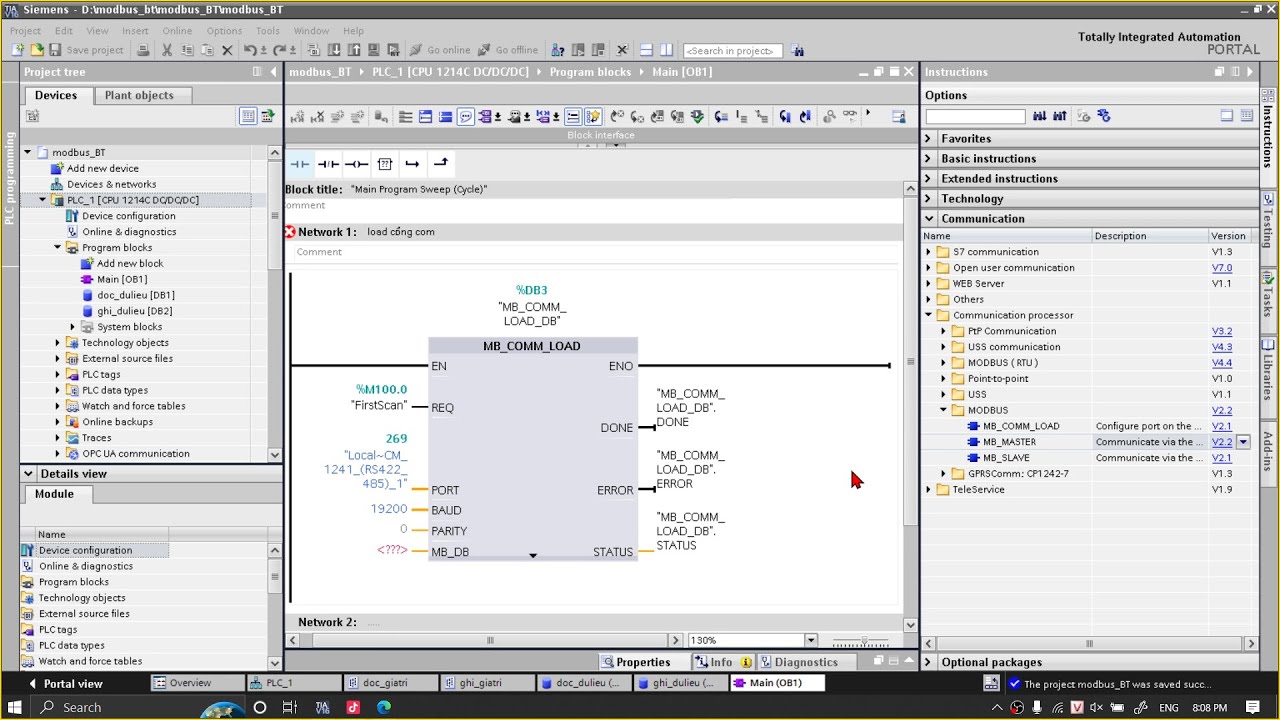Expand the PtP Communication folder
Screen dimensions: 1280x720
point(943,331)
